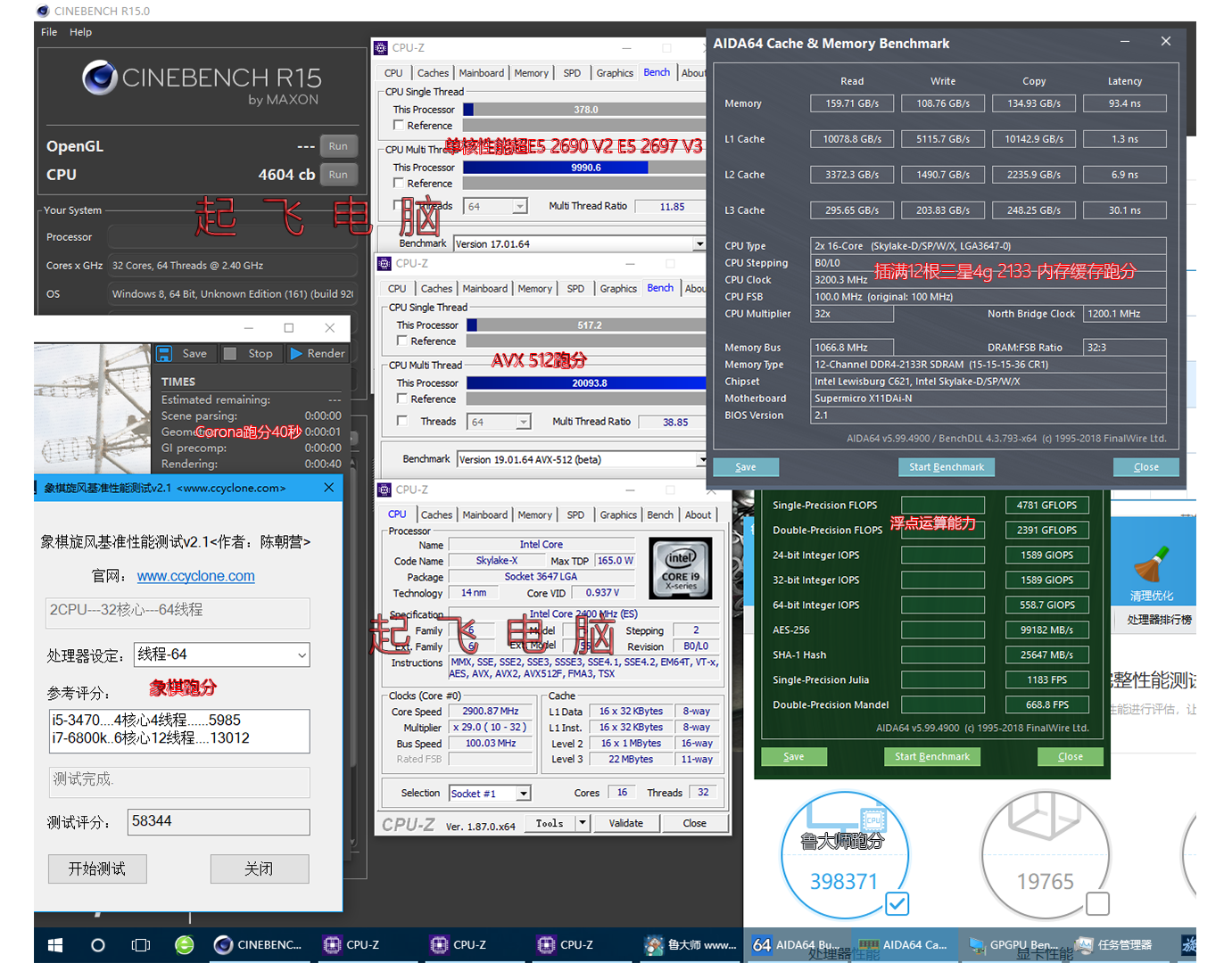1232x963 pixels.
Task: Toggle Single Thread Reference in AVX-512 CPU-Z window
Action: 402,342
